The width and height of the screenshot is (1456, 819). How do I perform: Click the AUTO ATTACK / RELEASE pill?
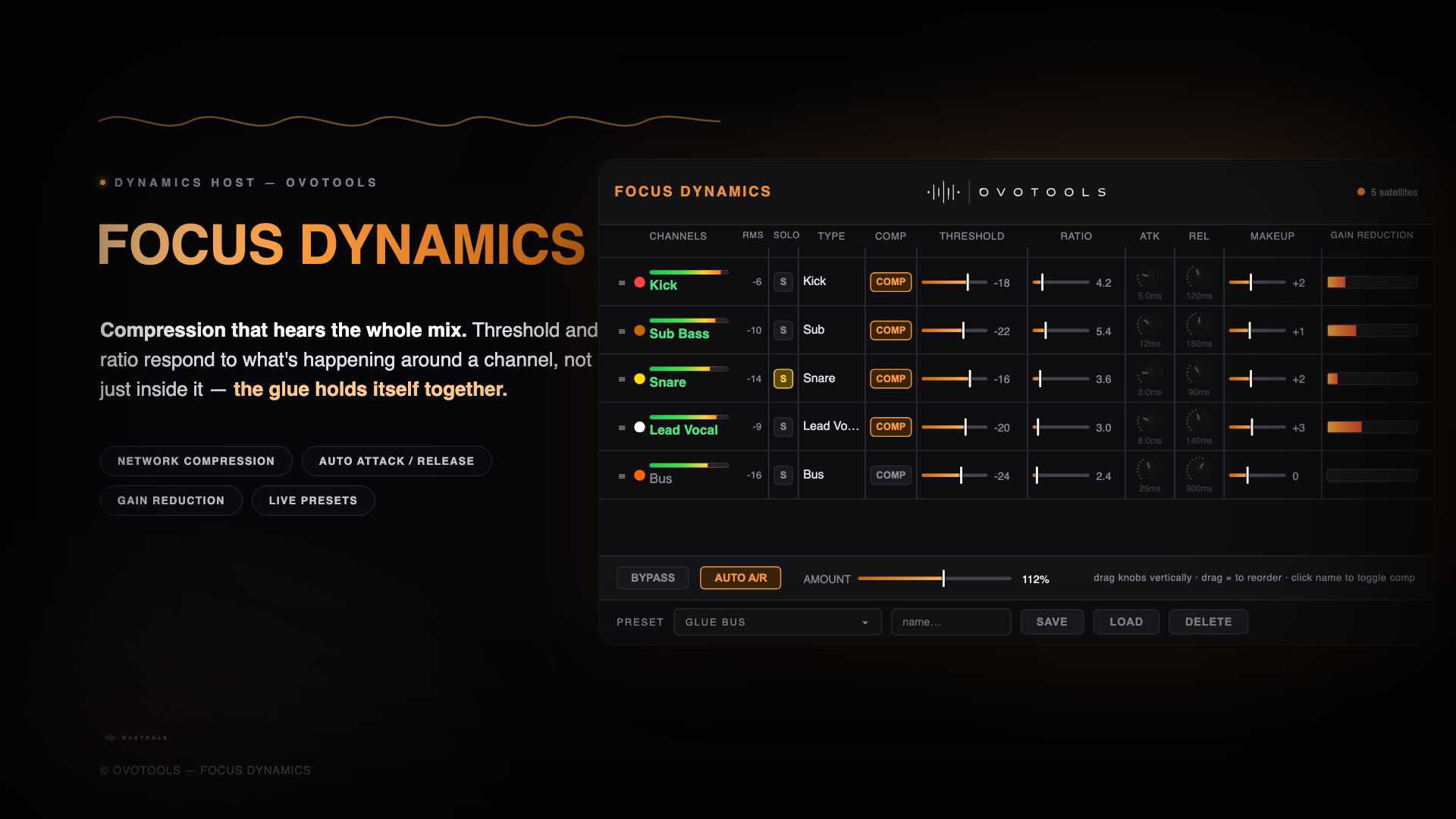pos(397,461)
